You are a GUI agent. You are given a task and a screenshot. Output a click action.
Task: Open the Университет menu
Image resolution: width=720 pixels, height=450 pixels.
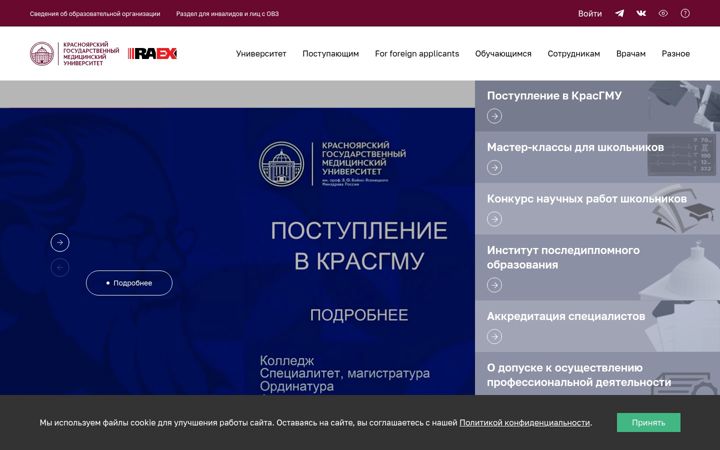pos(261,54)
